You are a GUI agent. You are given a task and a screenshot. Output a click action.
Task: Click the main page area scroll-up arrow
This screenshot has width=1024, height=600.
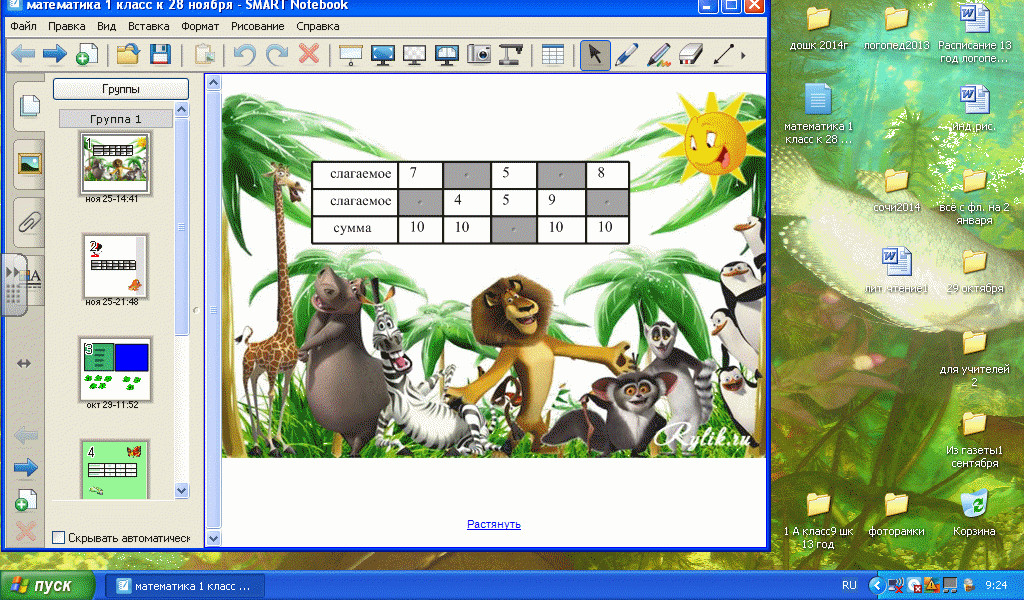coord(213,82)
